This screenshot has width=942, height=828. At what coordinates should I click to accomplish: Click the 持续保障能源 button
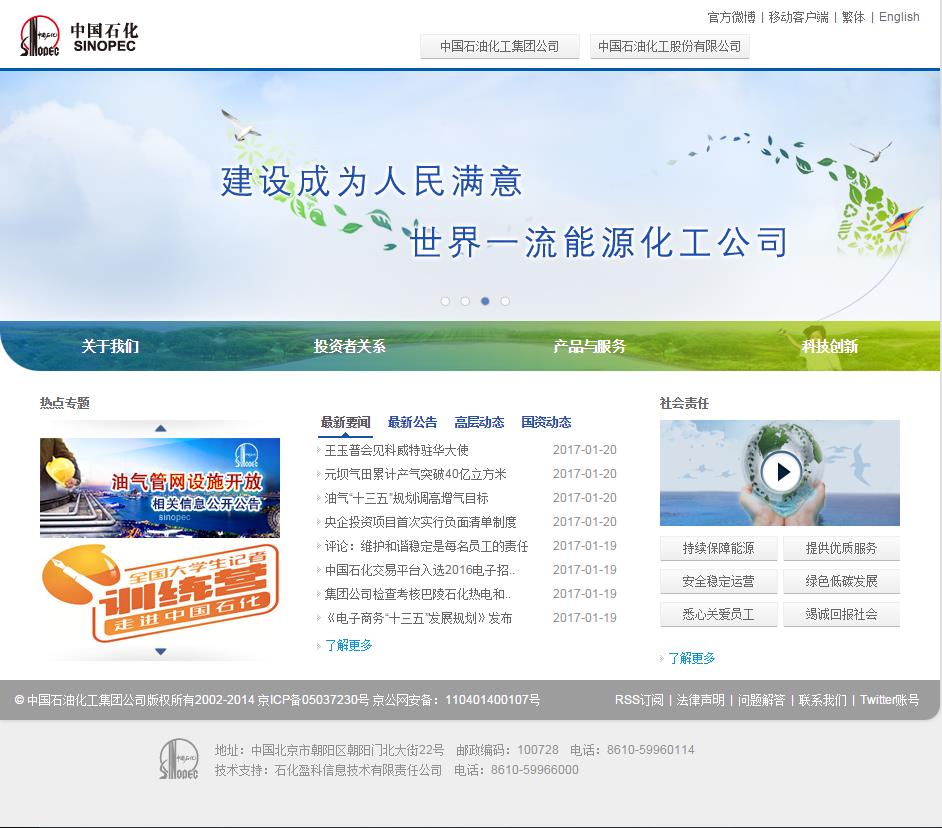(719, 548)
